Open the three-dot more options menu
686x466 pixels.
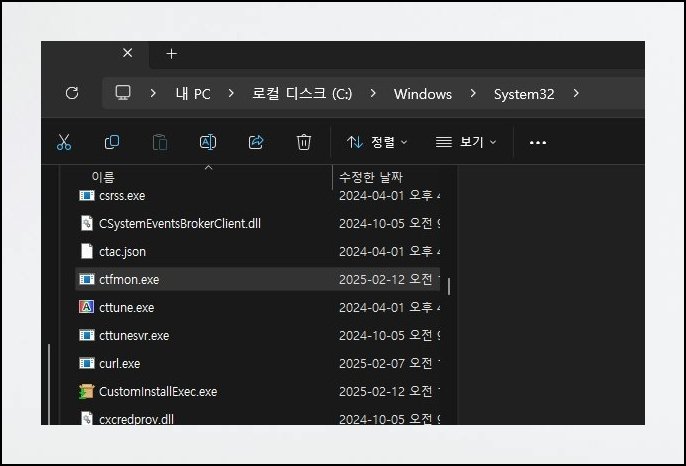(538, 143)
